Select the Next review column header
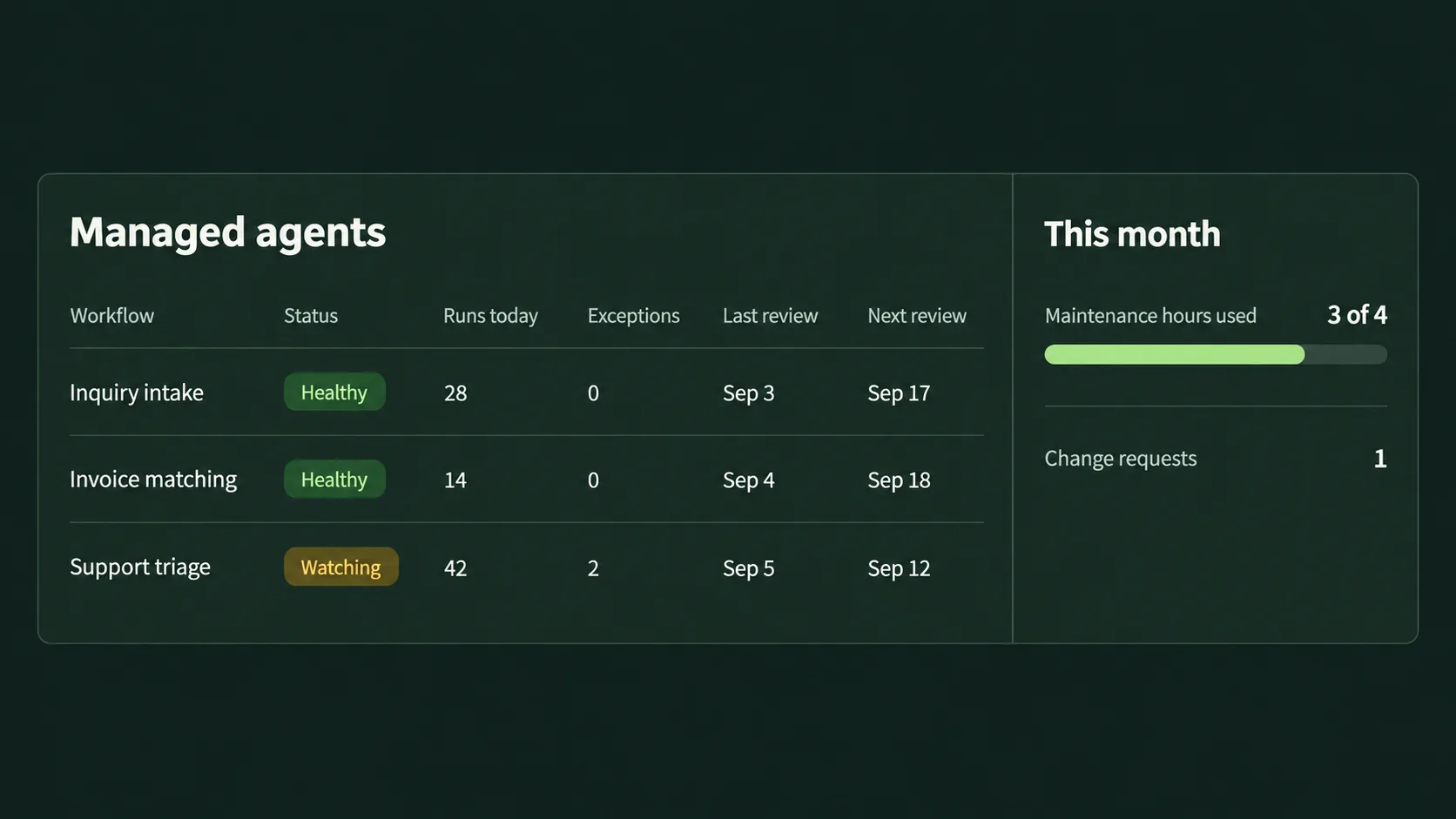Screen dimensions: 1456x819 click(x=917, y=316)
